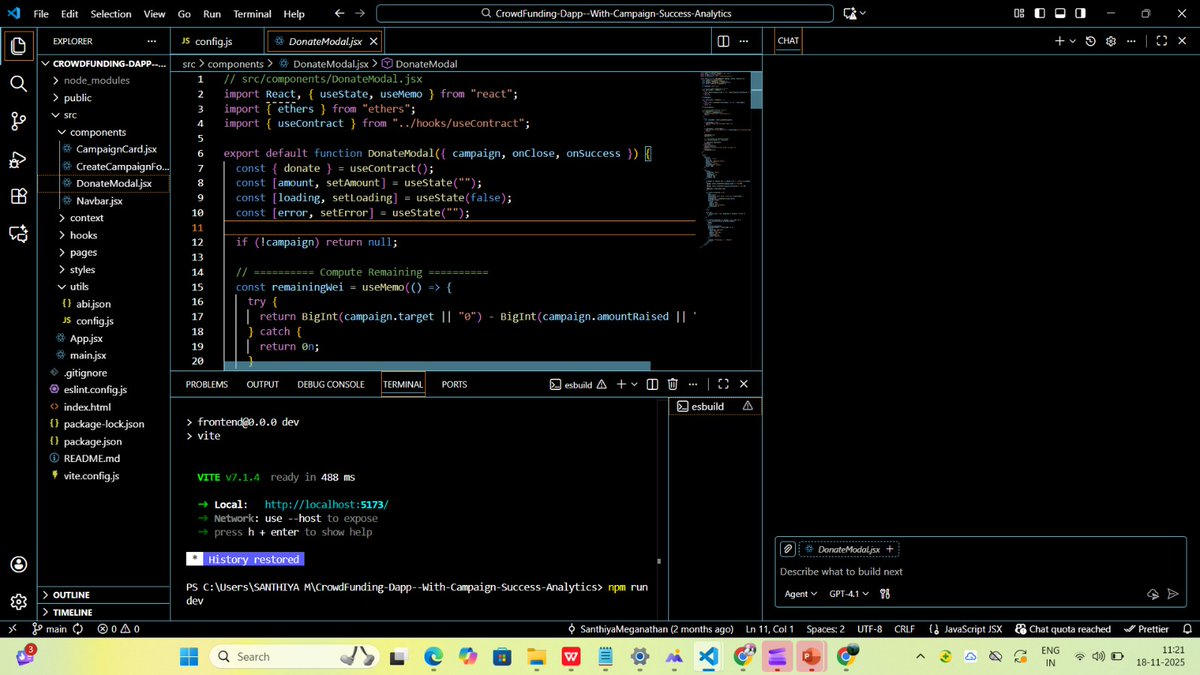Click the Explorer panel ellipsis menu

click(x=151, y=41)
